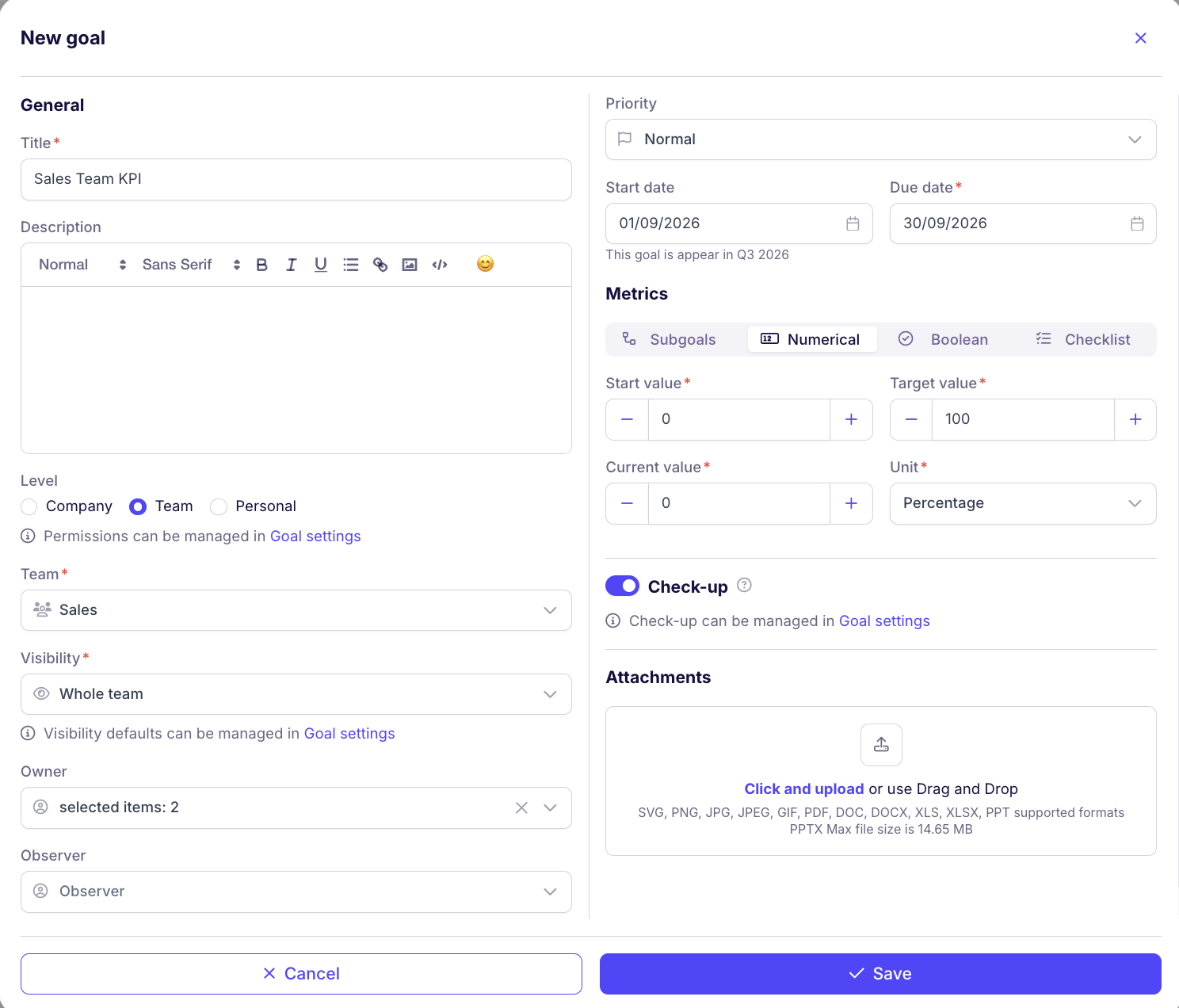Save the new goal
The height and width of the screenshot is (1008, 1179).
880,974
